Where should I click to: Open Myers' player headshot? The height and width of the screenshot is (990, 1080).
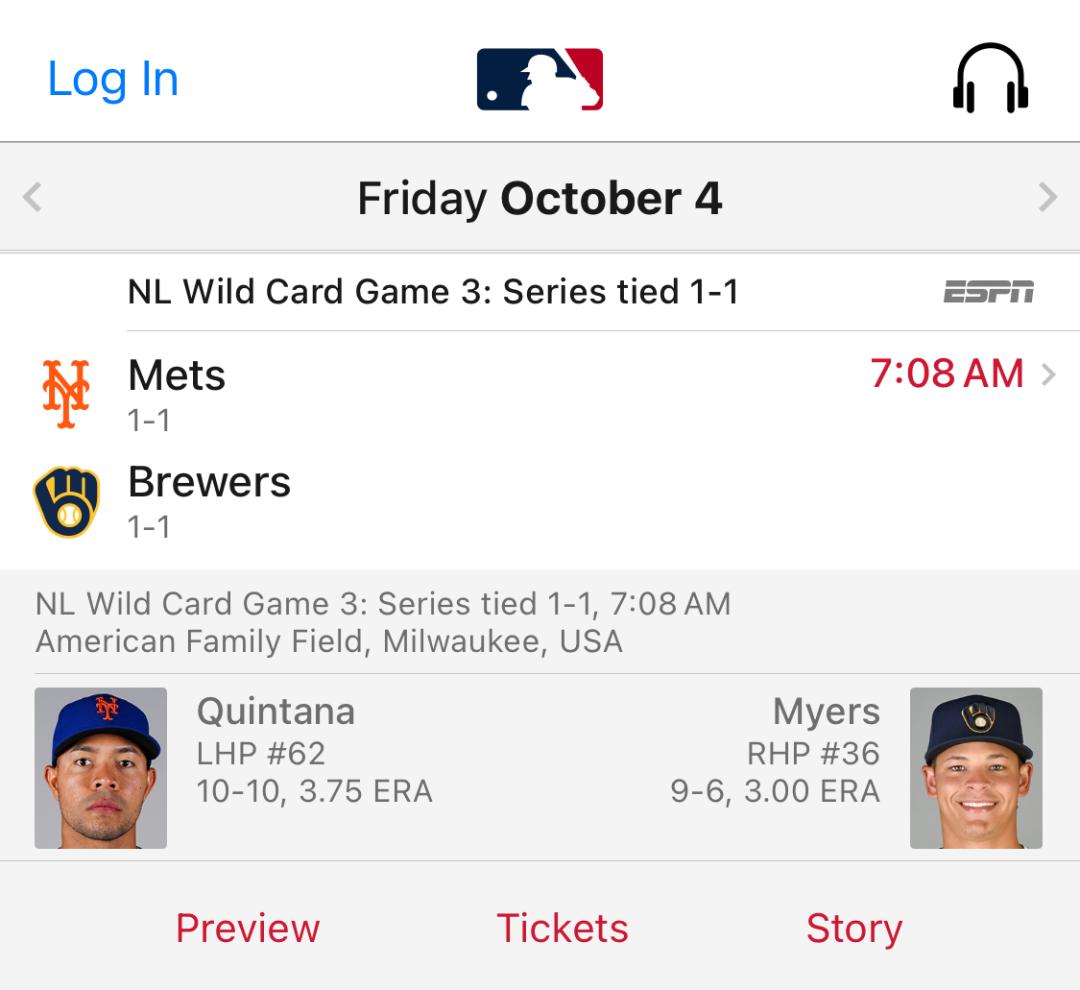coord(976,767)
